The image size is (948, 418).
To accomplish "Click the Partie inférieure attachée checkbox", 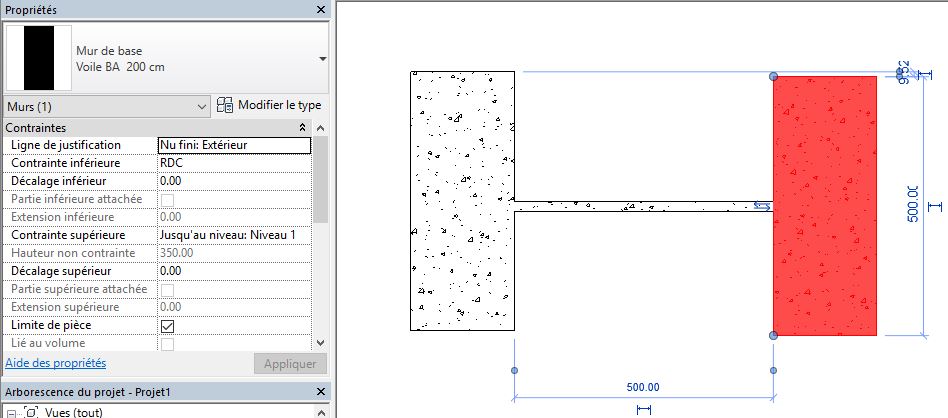I will [168, 199].
